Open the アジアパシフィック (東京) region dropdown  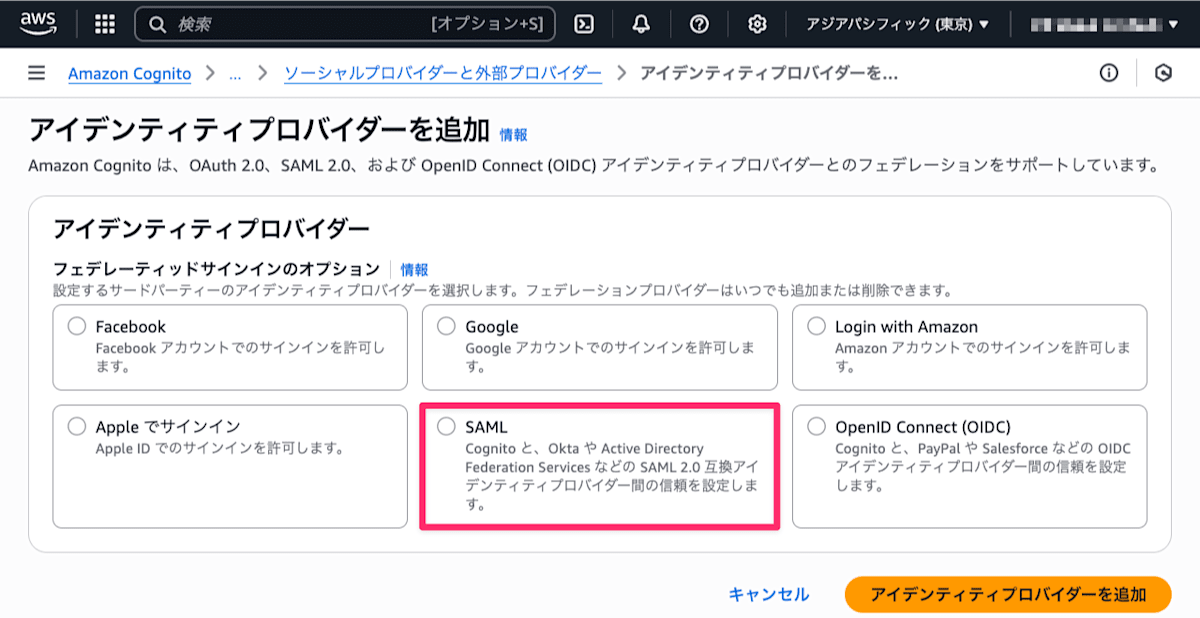pos(897,24)
